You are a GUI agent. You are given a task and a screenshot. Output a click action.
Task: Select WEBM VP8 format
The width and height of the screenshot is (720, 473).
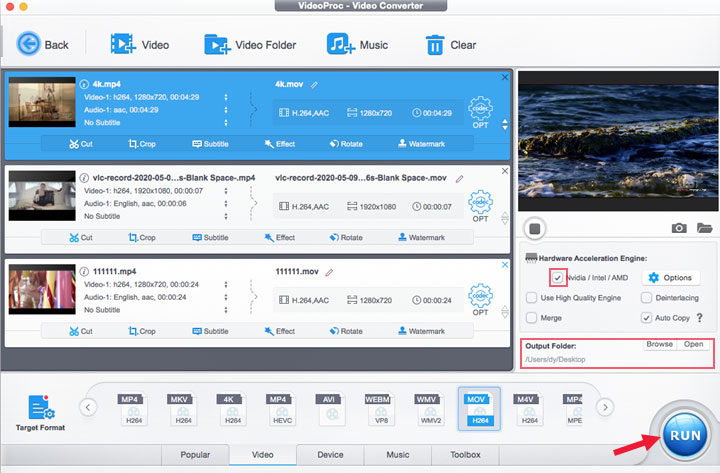[x=381, y=409]
